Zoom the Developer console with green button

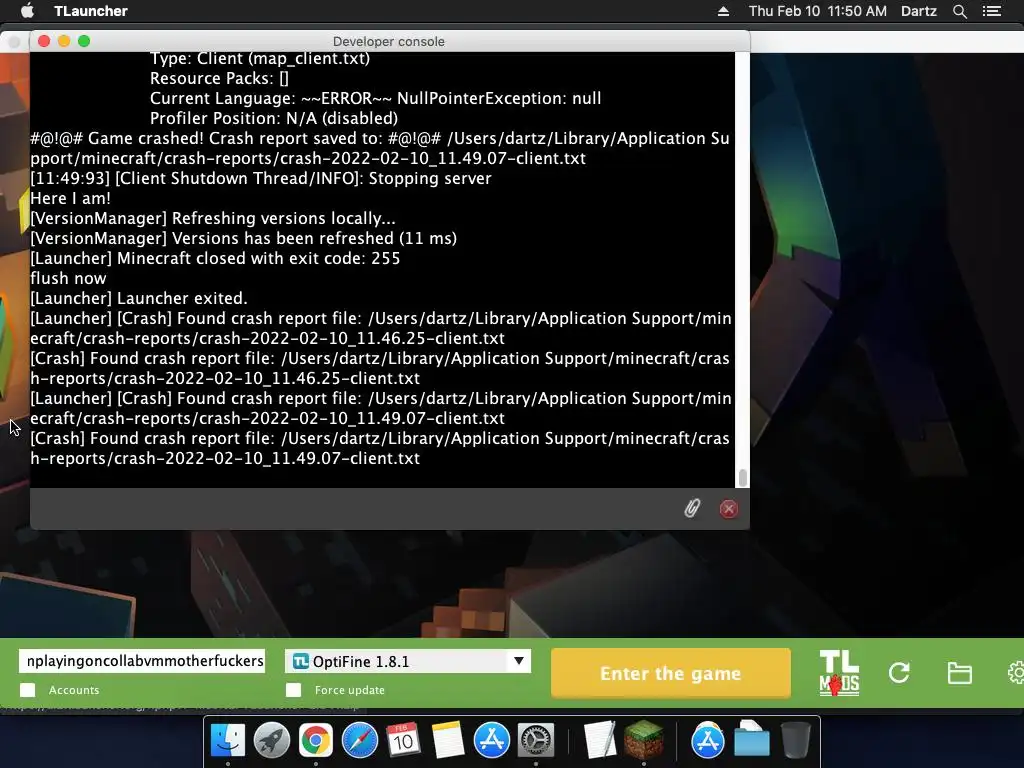(x=84, y=41)
